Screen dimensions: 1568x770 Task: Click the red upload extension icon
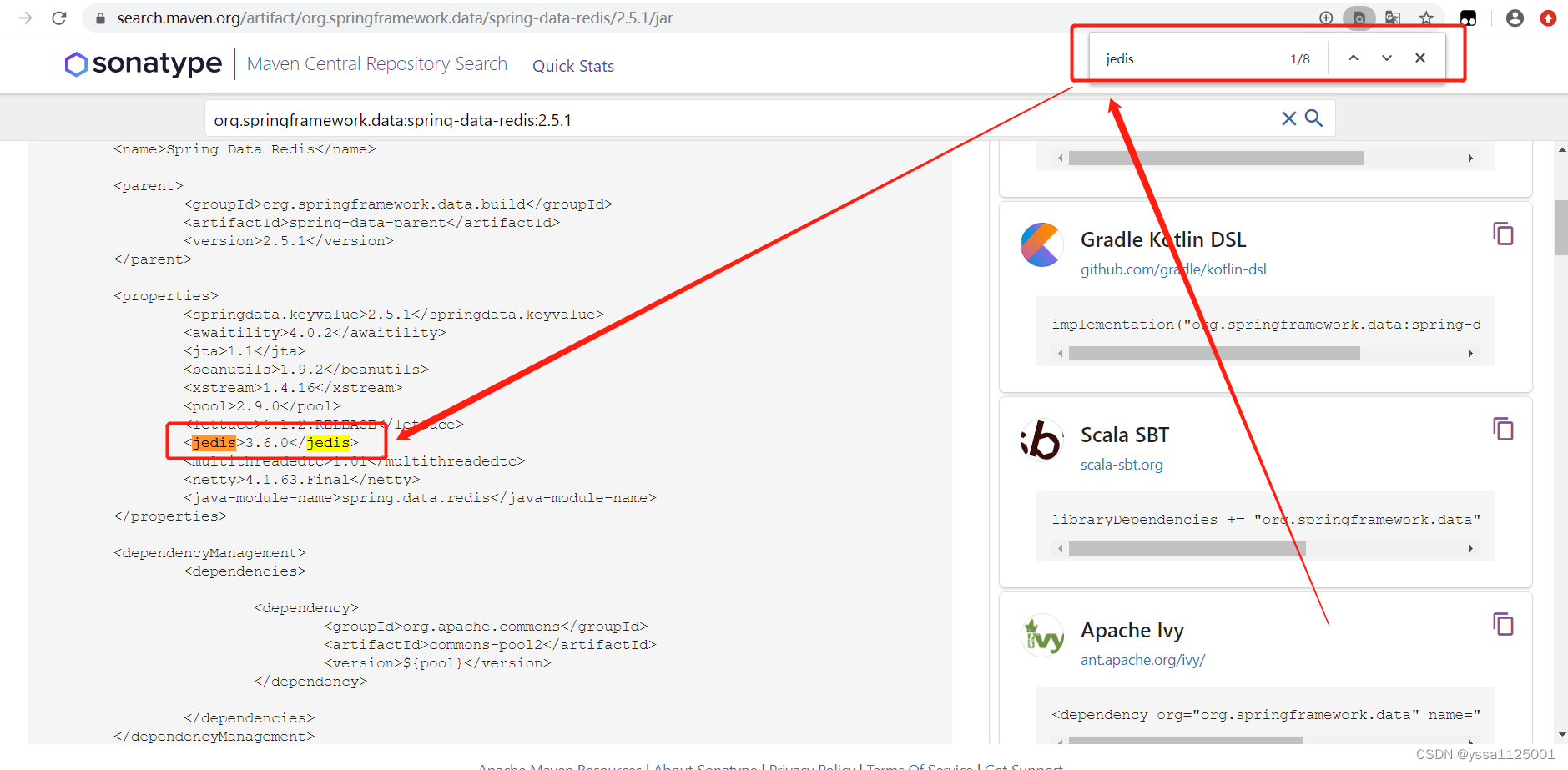point(1549,18)
